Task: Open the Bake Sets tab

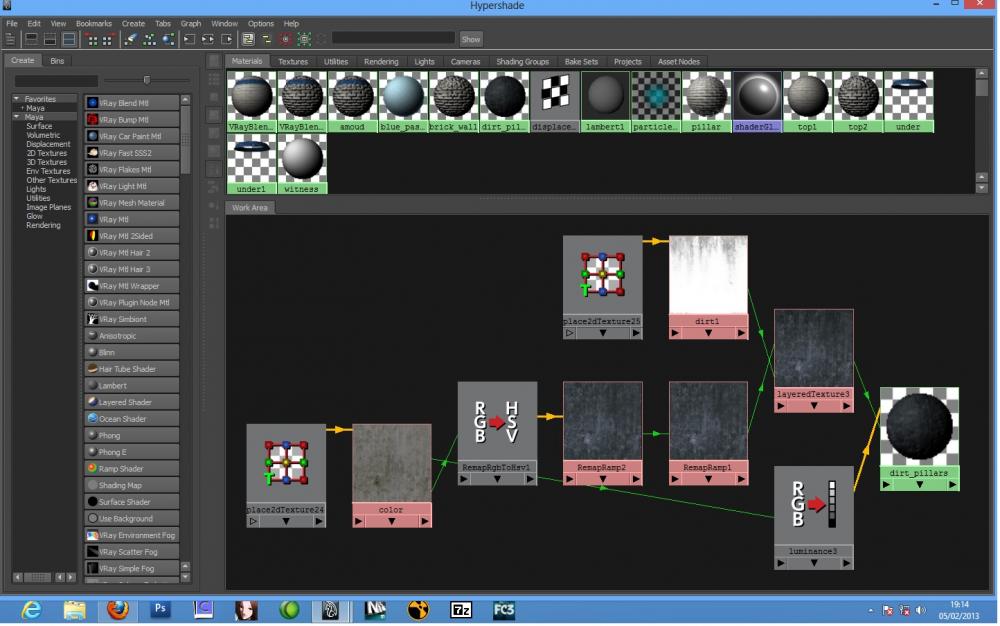Action: 581,62
